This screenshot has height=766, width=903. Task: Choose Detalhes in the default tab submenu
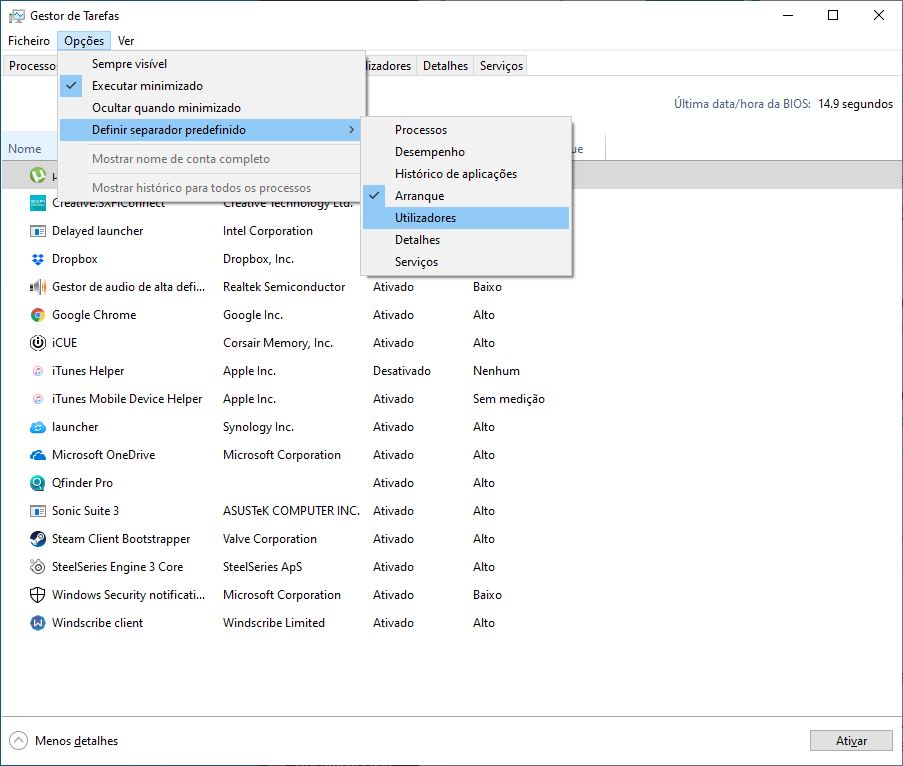click(466, 240)
